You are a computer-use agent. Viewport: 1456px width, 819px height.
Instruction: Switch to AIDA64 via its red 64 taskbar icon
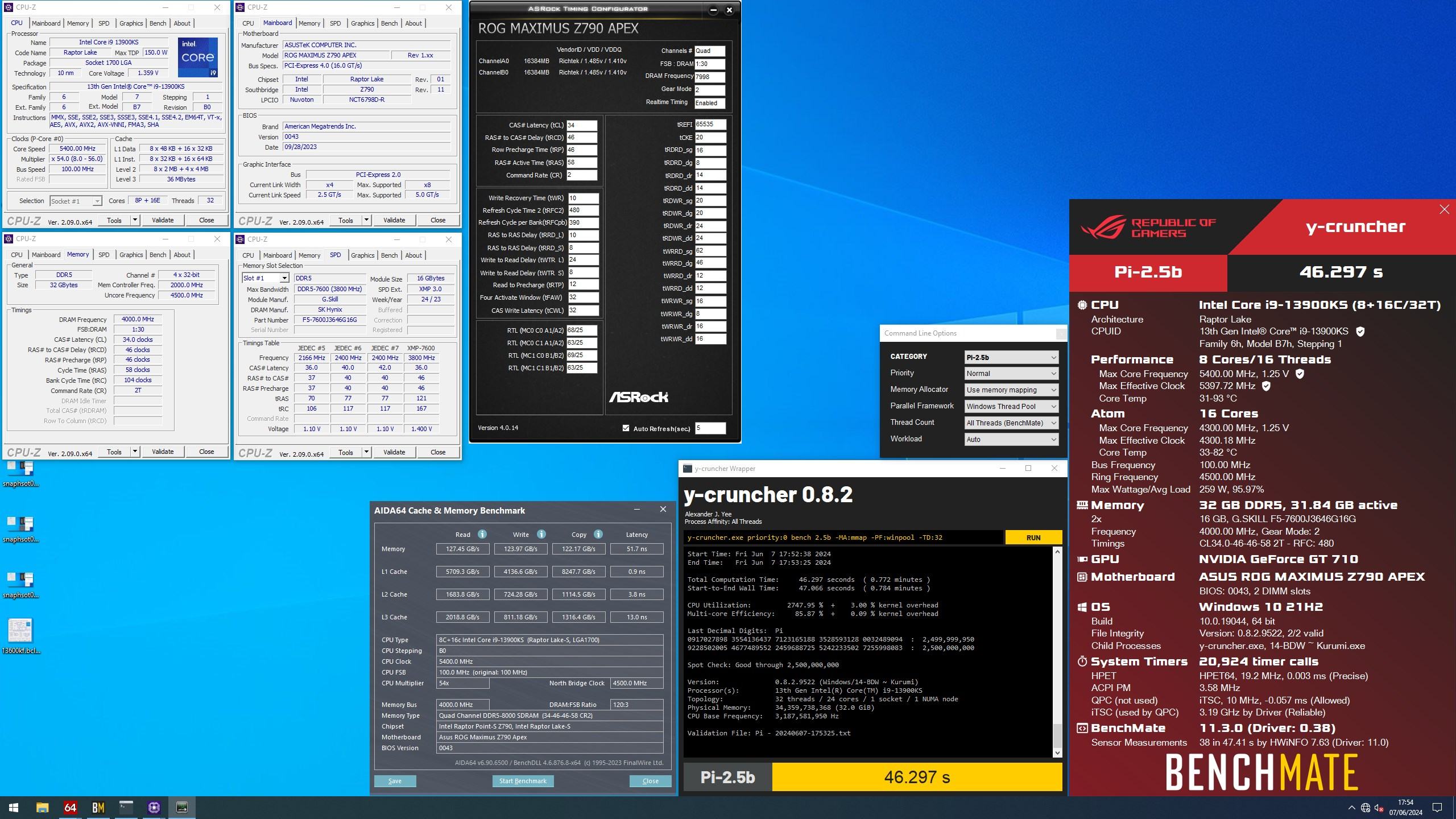[x=70, y=807]
